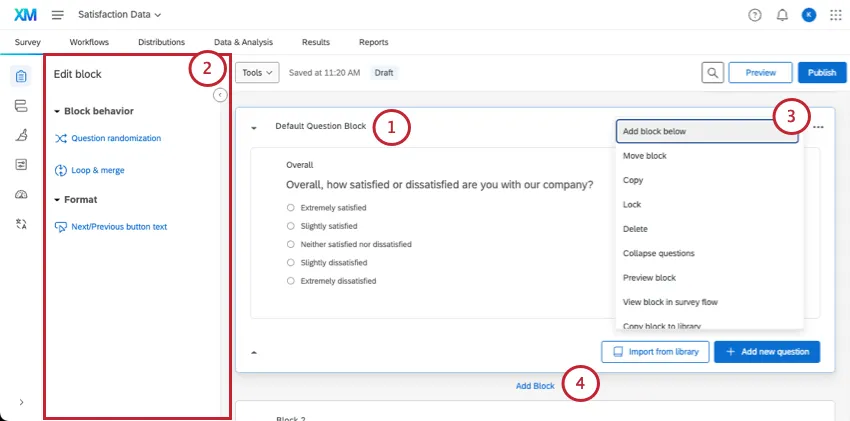This screenshot has height=421, width=850.
Task: Click the Publish button
Action: click(x=821, y=73)
